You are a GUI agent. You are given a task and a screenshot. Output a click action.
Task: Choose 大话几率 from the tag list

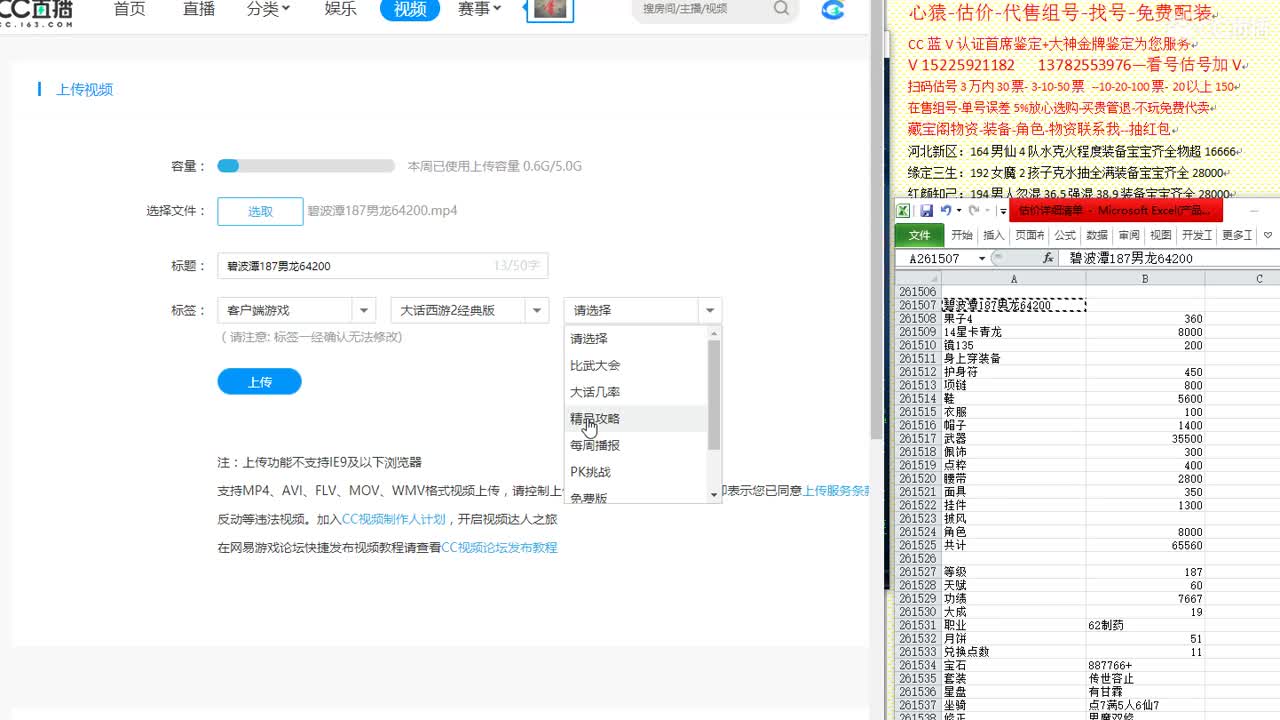click(x=636, y=392)
